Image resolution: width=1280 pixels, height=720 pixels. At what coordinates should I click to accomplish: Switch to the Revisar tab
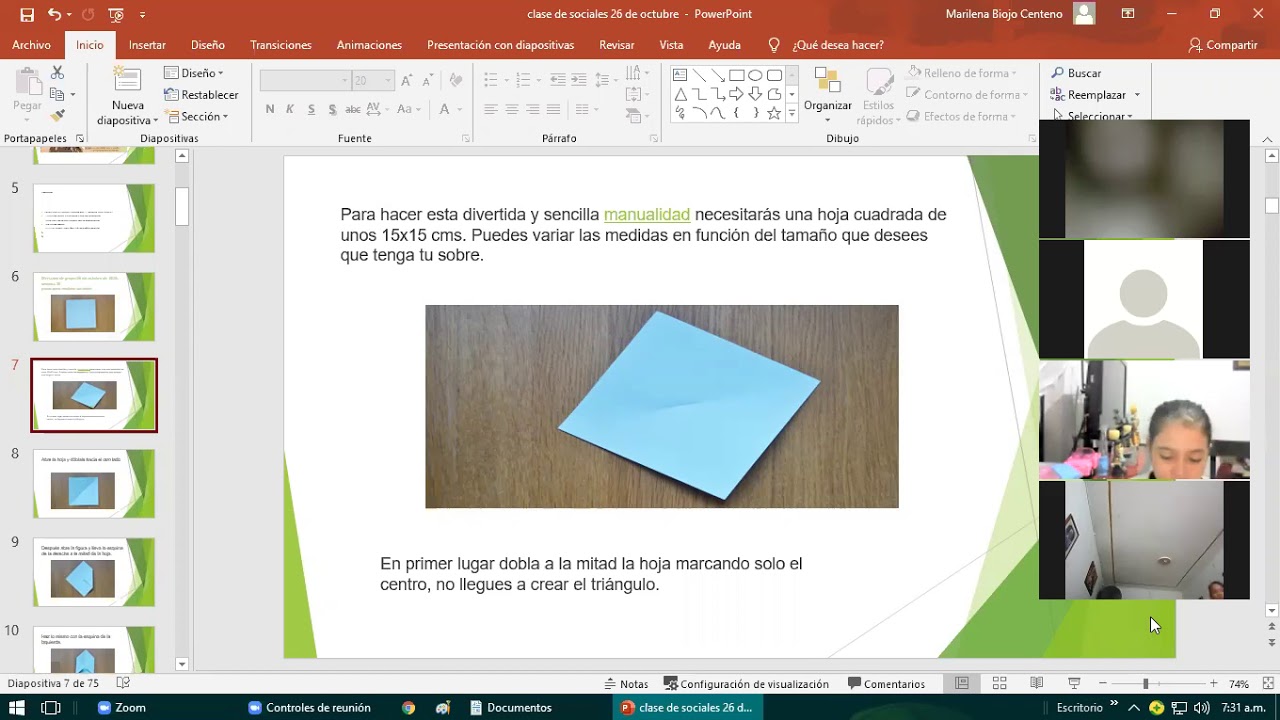[617, 45]
